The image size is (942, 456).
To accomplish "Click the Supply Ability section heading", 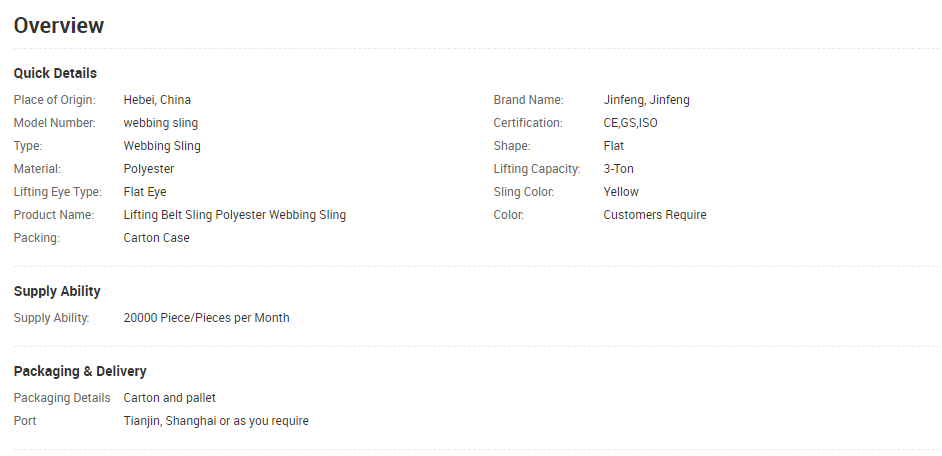I will click(57, 291).
